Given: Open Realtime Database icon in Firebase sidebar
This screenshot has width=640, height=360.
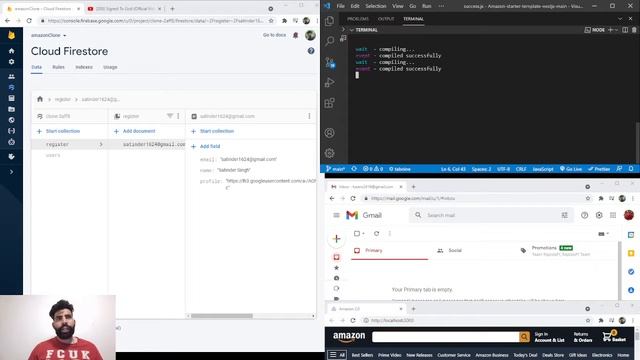Looking at the screenshot, I should 11,98.
